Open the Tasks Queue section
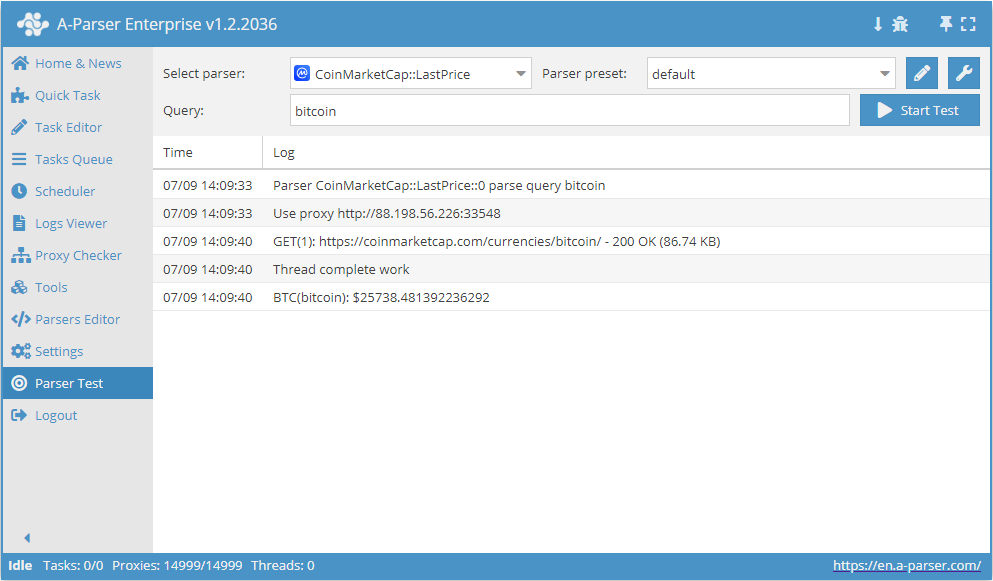 click(73, 159)
